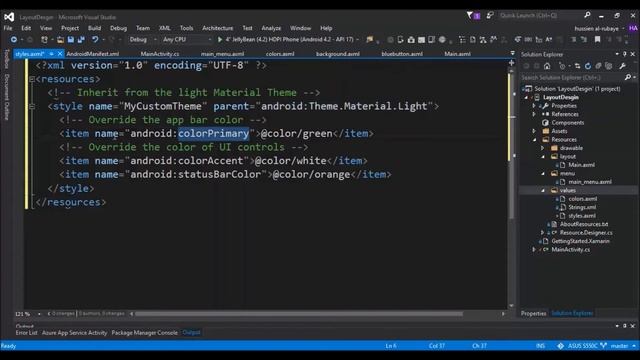Select Resource.Designer.cs in Solution Explorer
This screenshot has height=360, width=640.
click(586, 233)
